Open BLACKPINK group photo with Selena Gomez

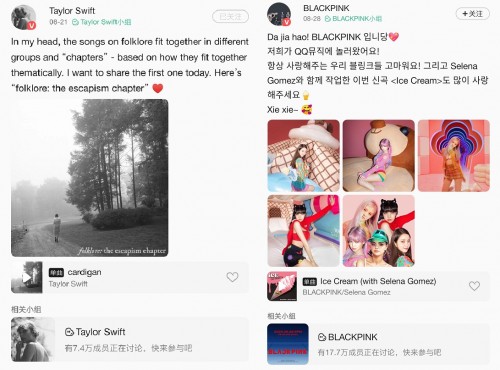tap(379, 231)
